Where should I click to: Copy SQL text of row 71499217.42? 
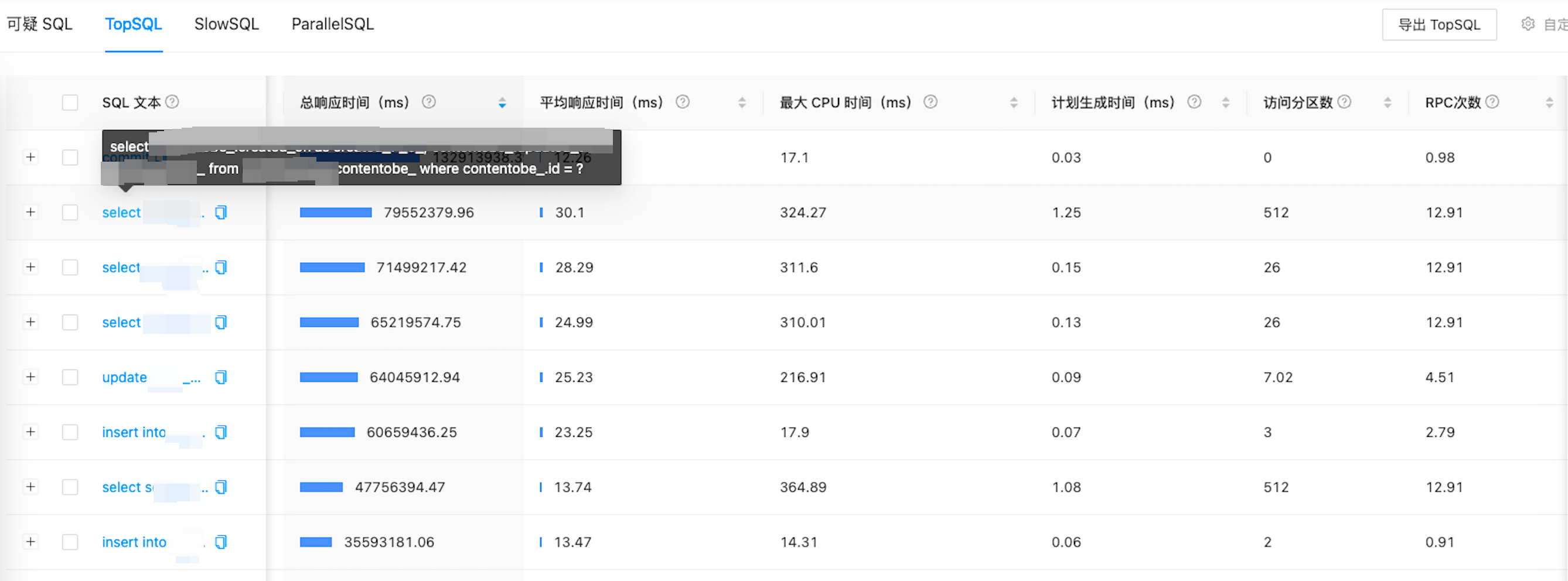[221, 267]
